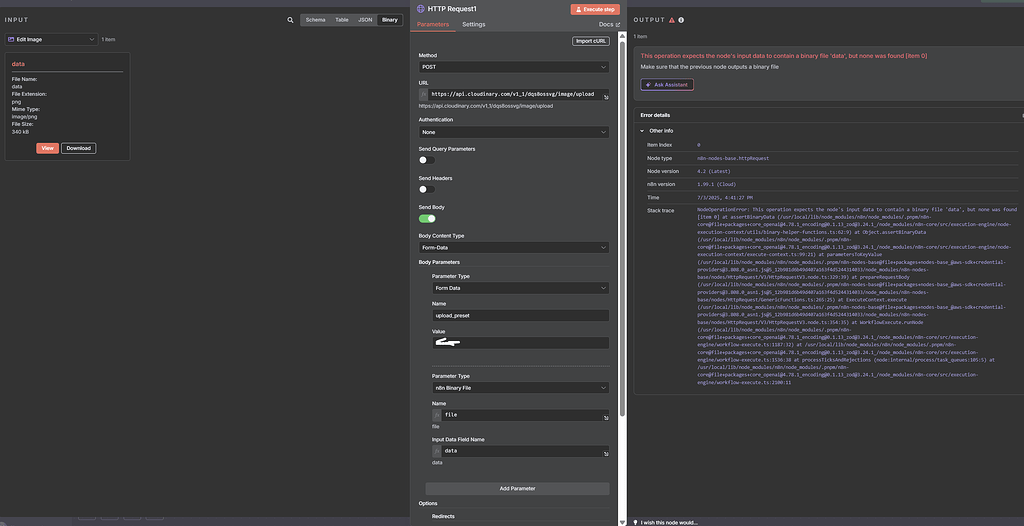The height and width of the screenshot is (526, 1024).
Task: Switch to the Settings tab
Action: pyautogui.click(x=474, y=24)
